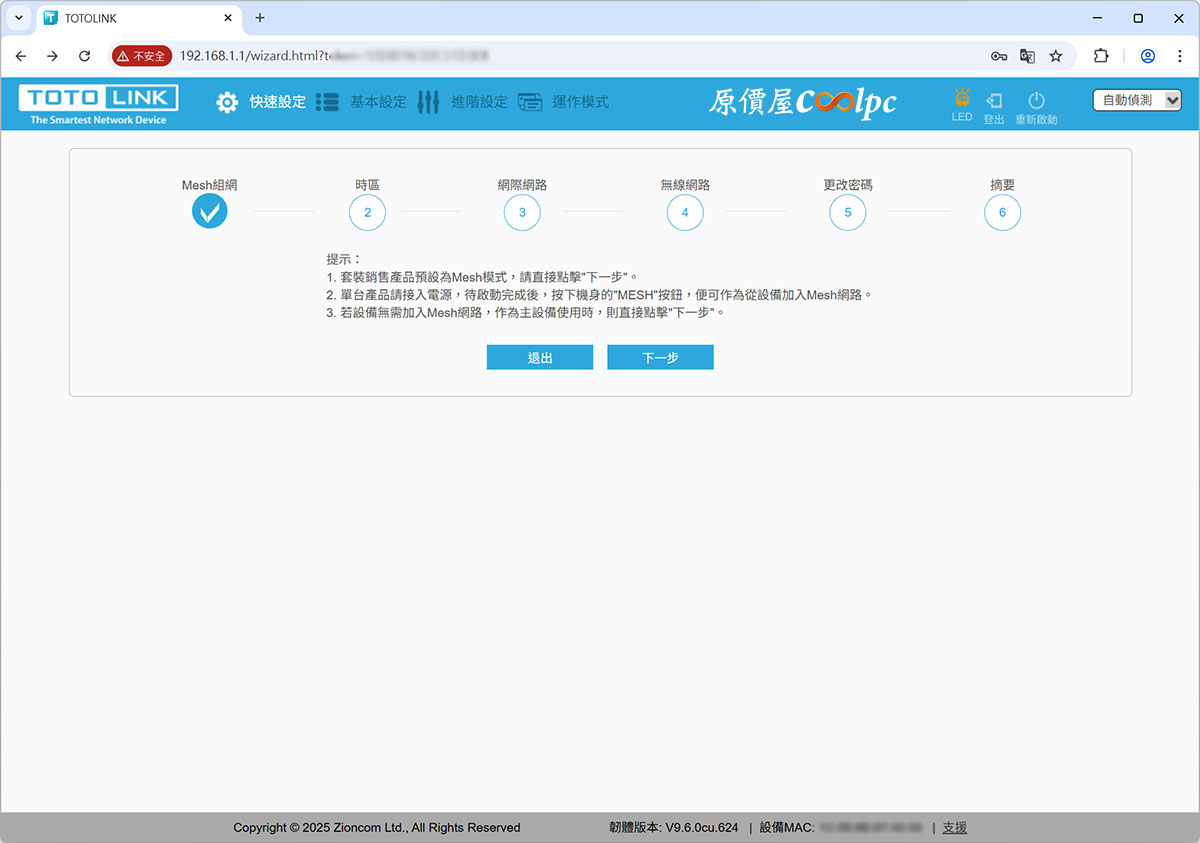
Task: Reload the page with refresh button
Action: click(x=84, y=56)
